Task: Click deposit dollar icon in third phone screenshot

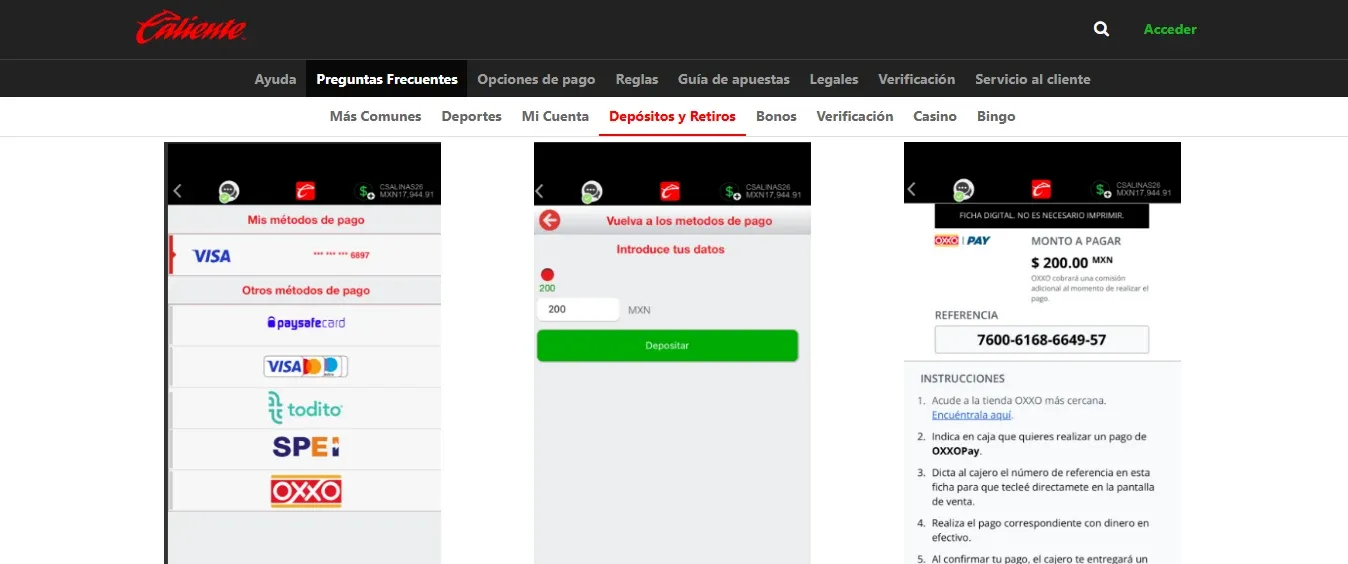Action: [x=1102, y=191]
